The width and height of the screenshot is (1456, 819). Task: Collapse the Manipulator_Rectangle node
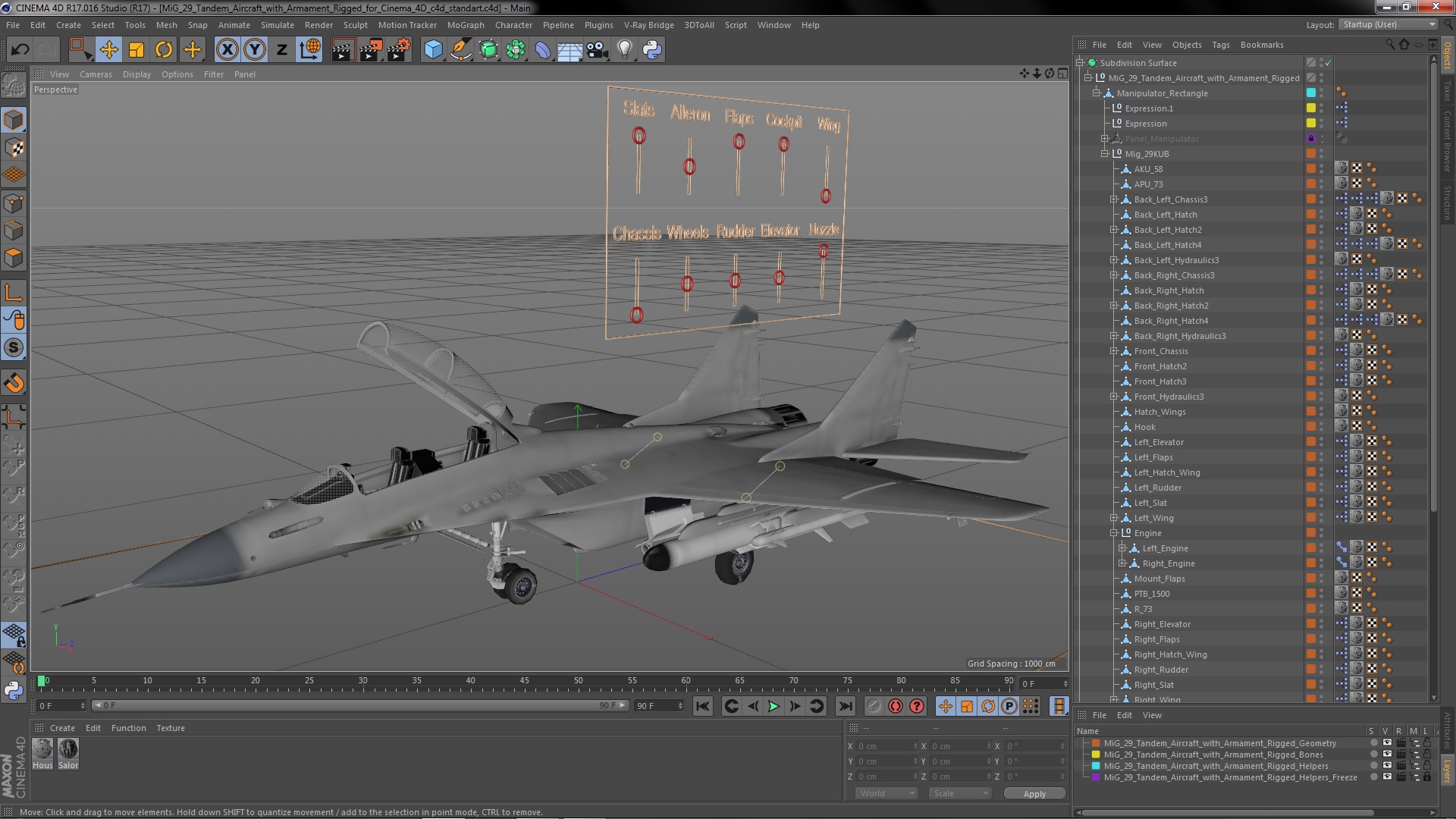tap(1096, 93)
